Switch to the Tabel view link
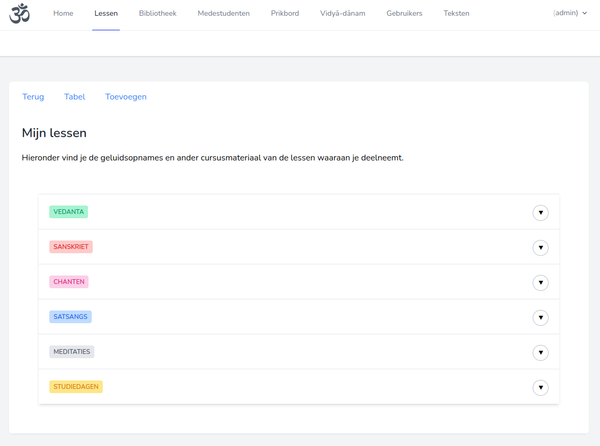This screenshot has width=600, height=446. (x=75, y=97)
